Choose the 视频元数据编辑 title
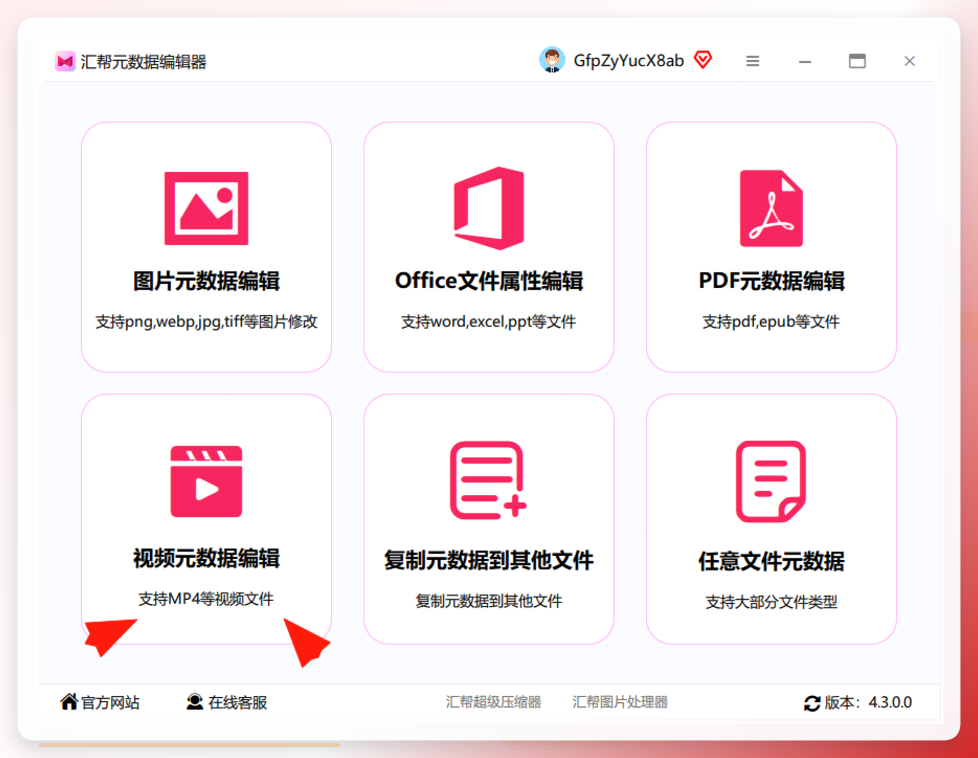This screenshot has height=758, width=978. tap(206, 558)
